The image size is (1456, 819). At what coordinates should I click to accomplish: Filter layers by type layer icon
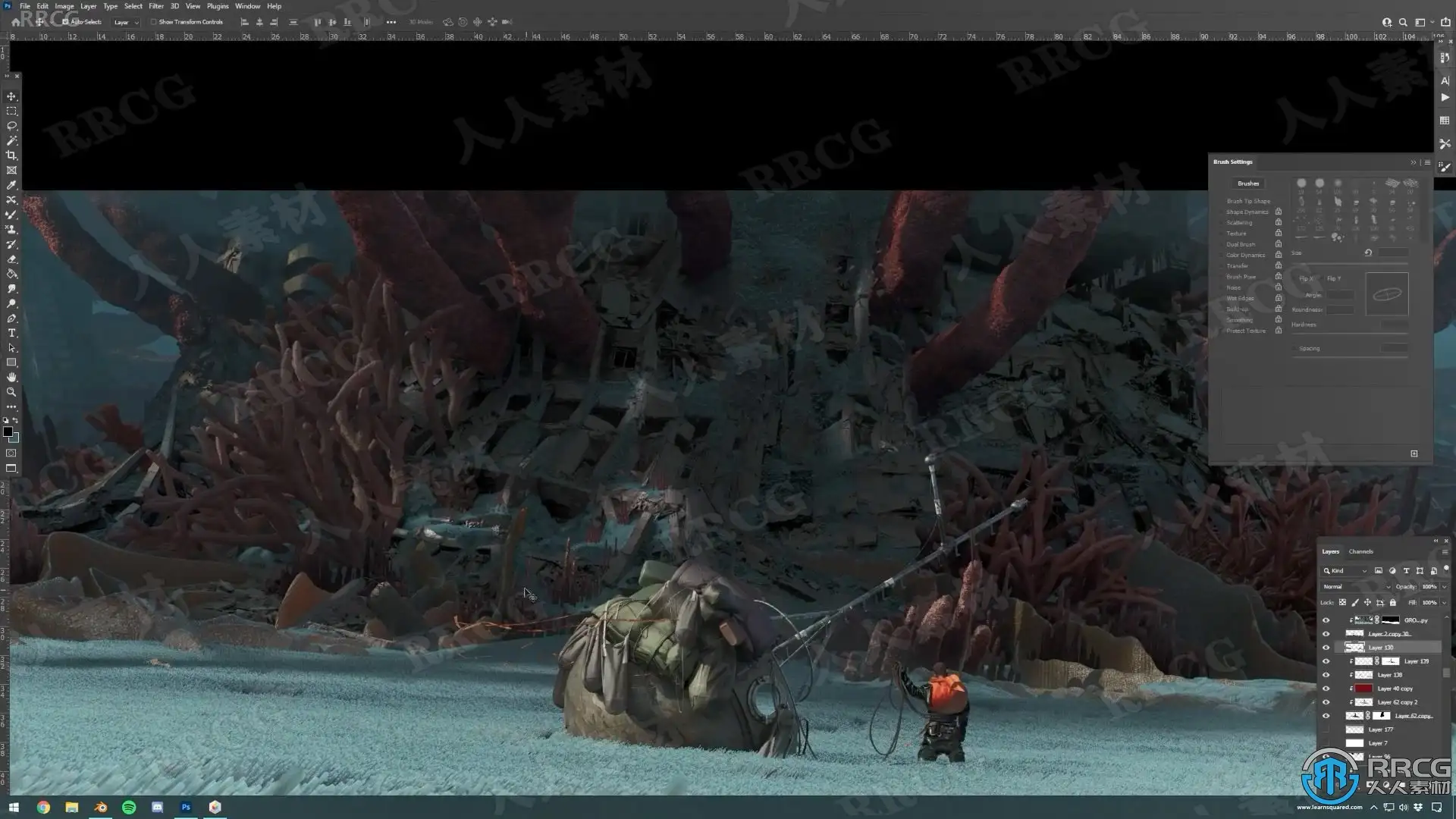point(1406,570)
